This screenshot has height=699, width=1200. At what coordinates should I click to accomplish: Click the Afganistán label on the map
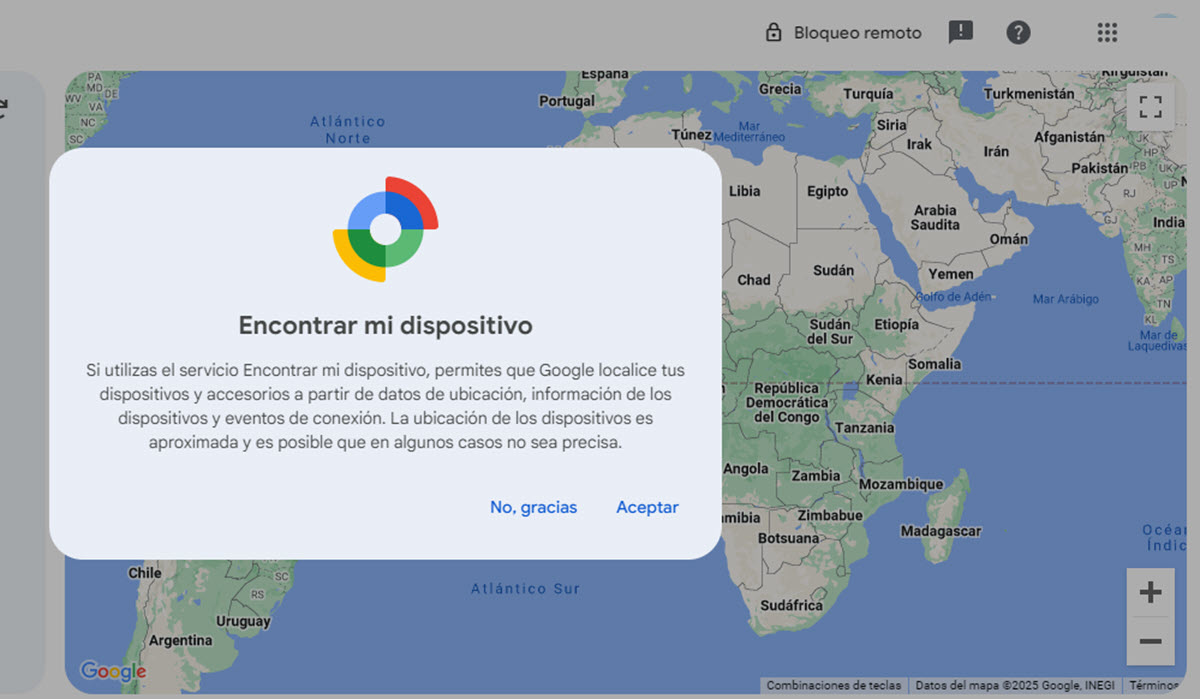pyautogui.click(x=1071, y=137)
